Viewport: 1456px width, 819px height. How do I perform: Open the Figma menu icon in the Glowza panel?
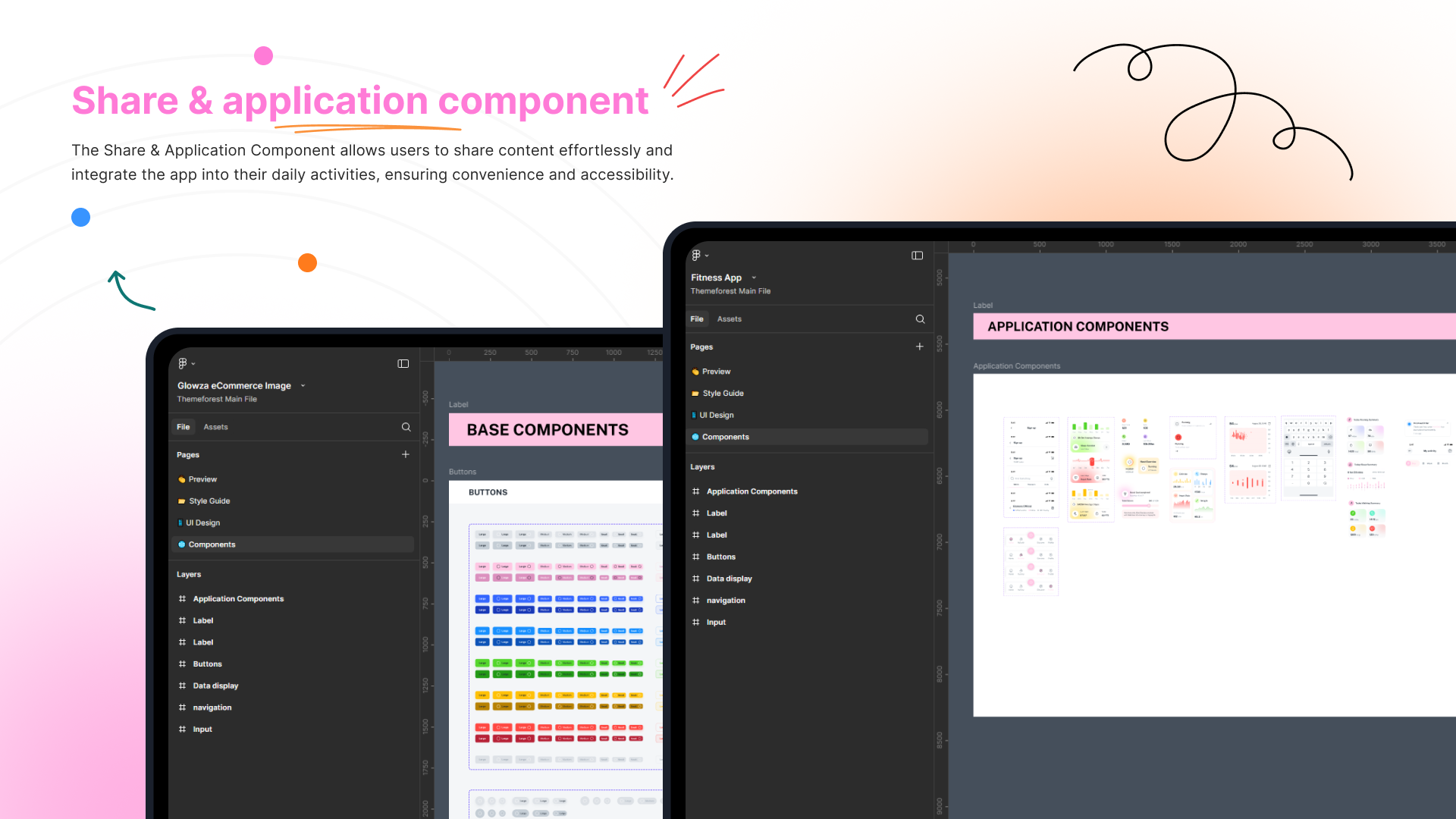182,363
